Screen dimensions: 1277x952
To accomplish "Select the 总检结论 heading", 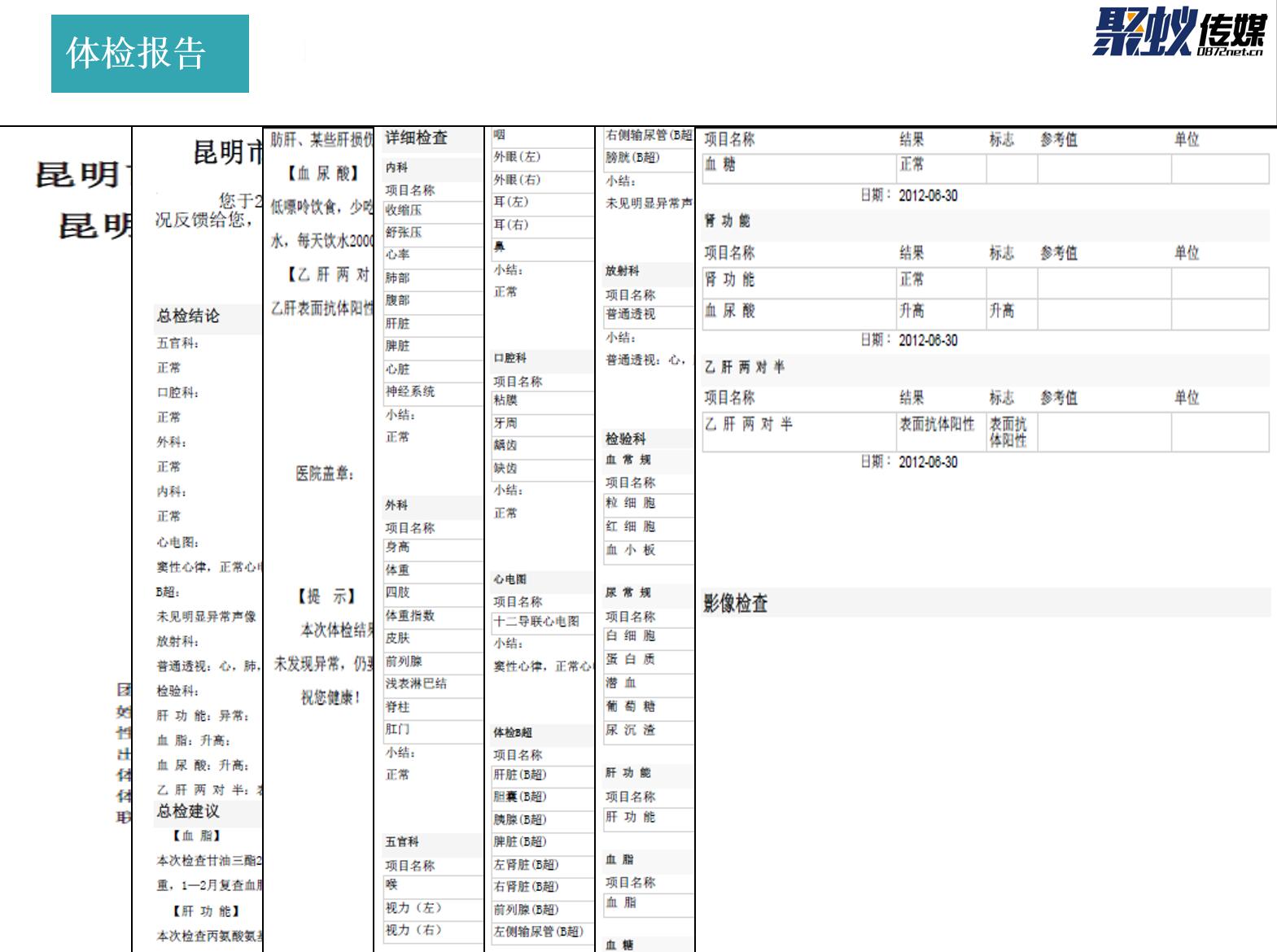I will (x=188, y=317).
